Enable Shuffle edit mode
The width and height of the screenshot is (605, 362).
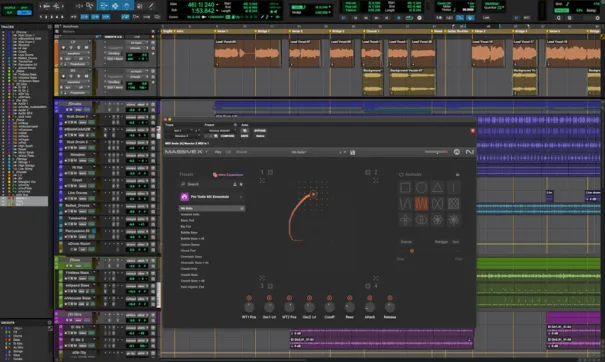click(x=10, y=7)
